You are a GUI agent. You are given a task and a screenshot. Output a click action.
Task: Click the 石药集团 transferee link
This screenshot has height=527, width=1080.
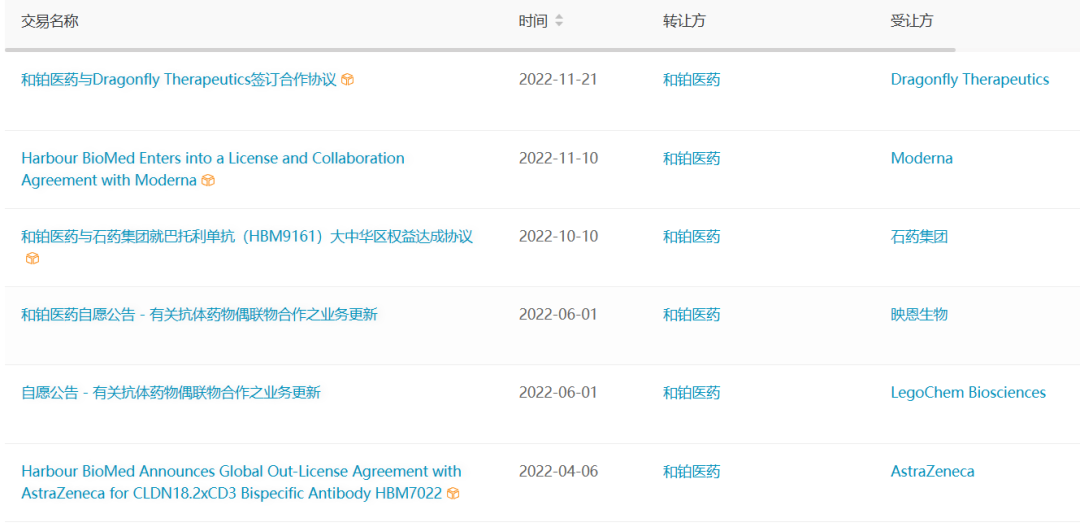click(919, 236)
